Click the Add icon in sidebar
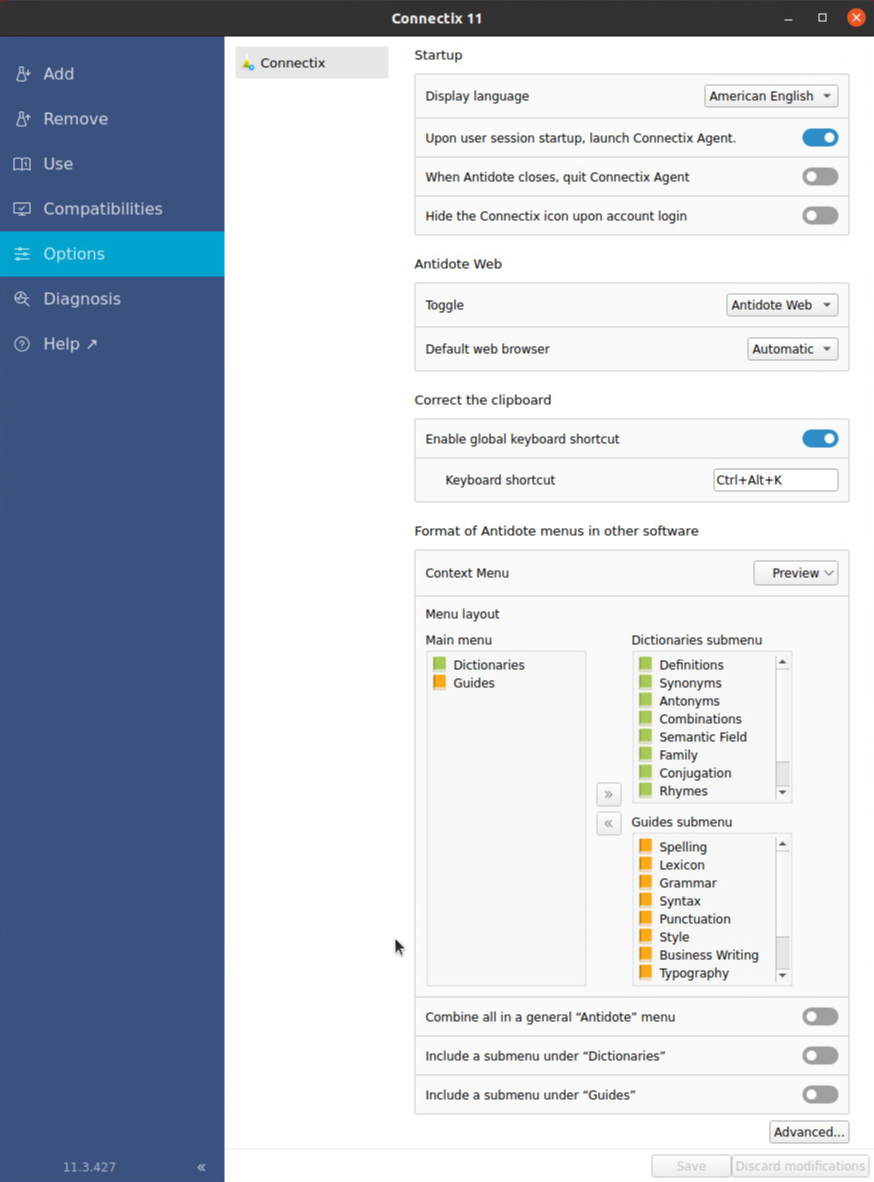This screenshot has height=1182, width=874. coord(22,74)
